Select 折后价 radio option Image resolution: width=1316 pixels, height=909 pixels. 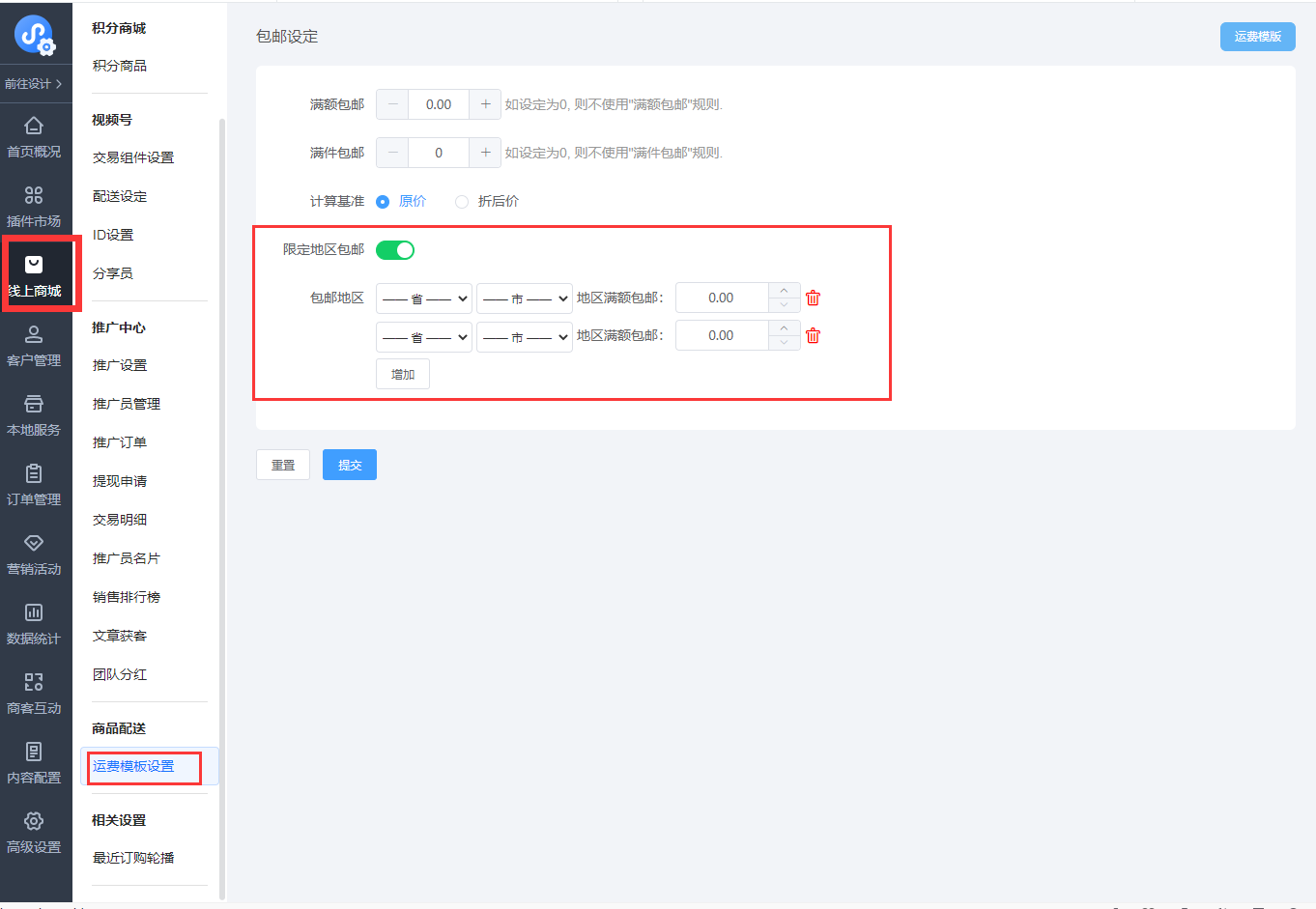(462, 201)
